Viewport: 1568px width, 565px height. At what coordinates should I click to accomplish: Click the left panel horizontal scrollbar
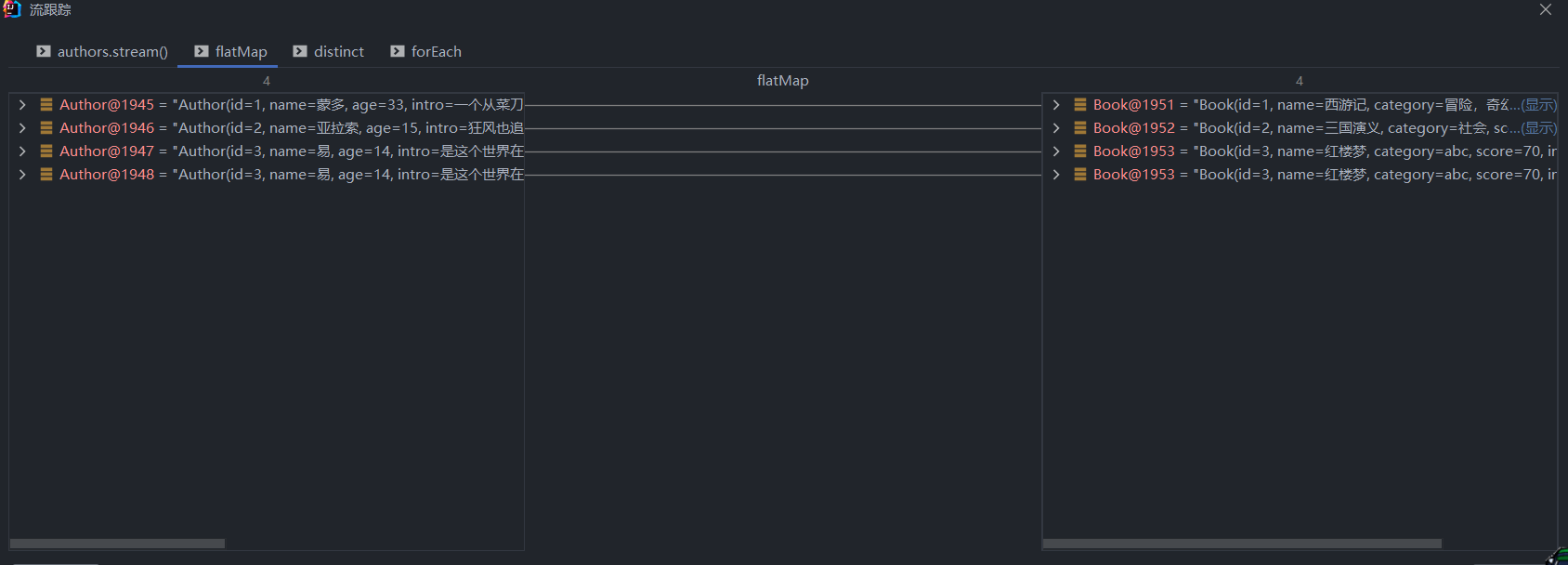117,544
